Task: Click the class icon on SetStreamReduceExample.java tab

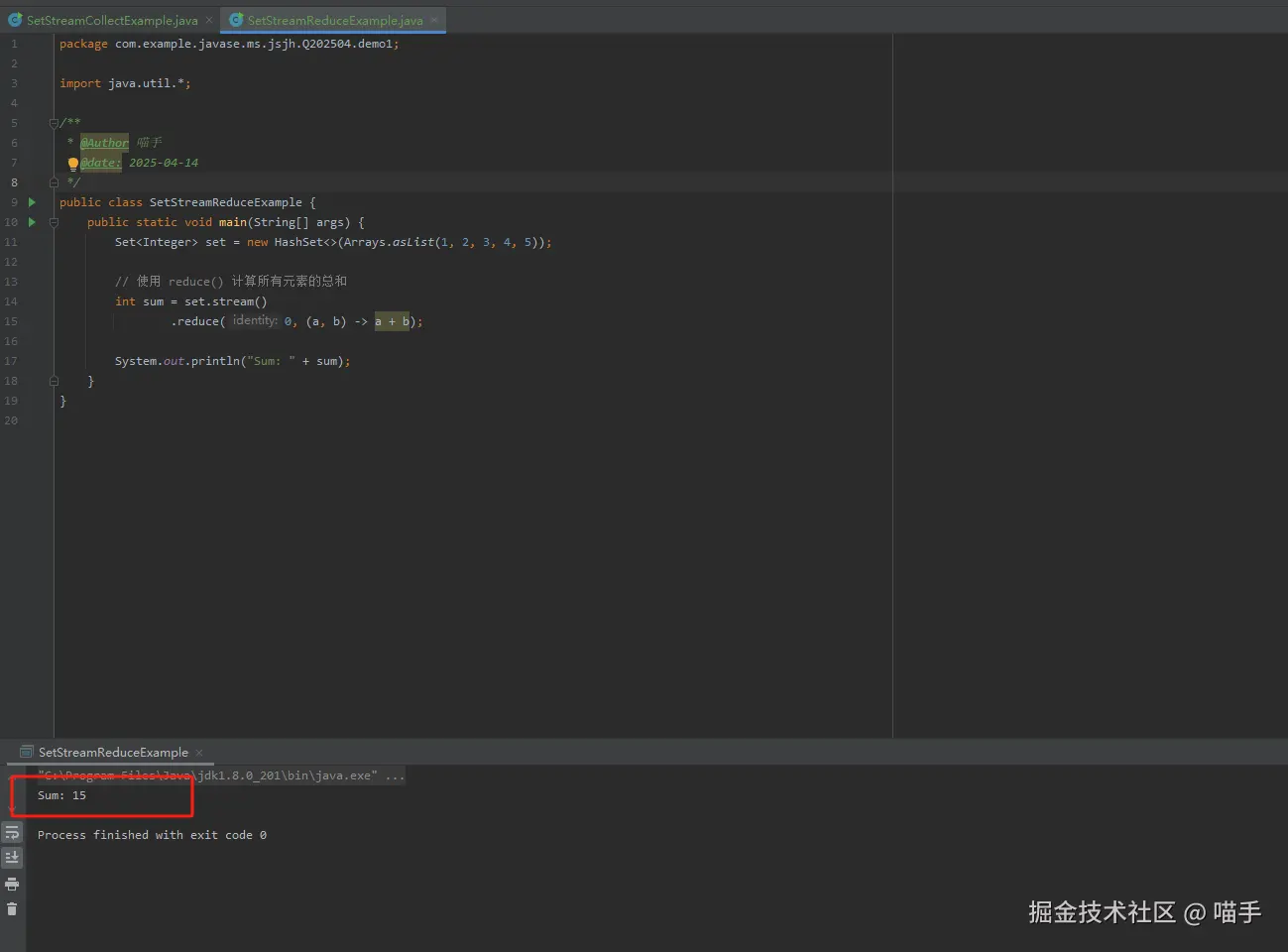Action: click(236, 20)
